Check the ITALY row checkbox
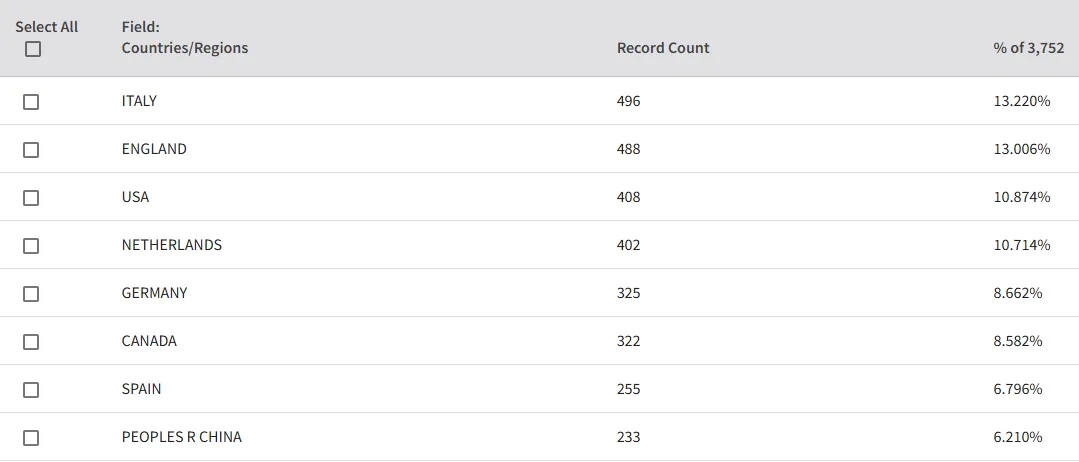The image size is (1079, 462). [x=31, y=102]
